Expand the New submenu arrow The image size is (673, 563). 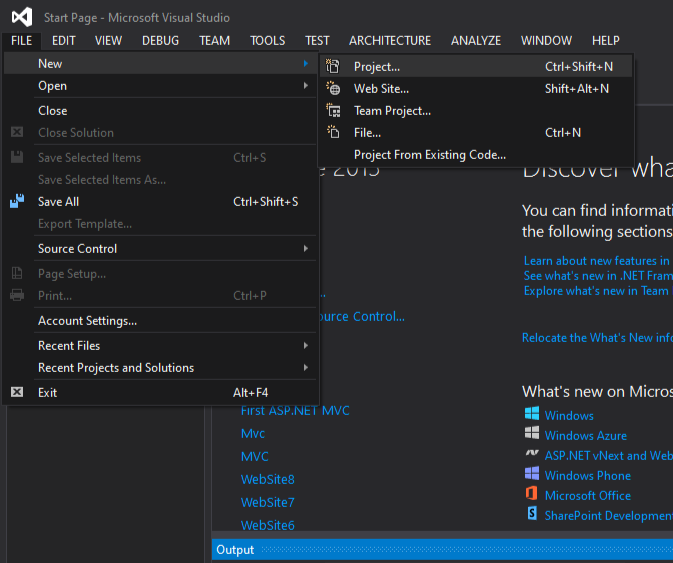pos(306,64)
